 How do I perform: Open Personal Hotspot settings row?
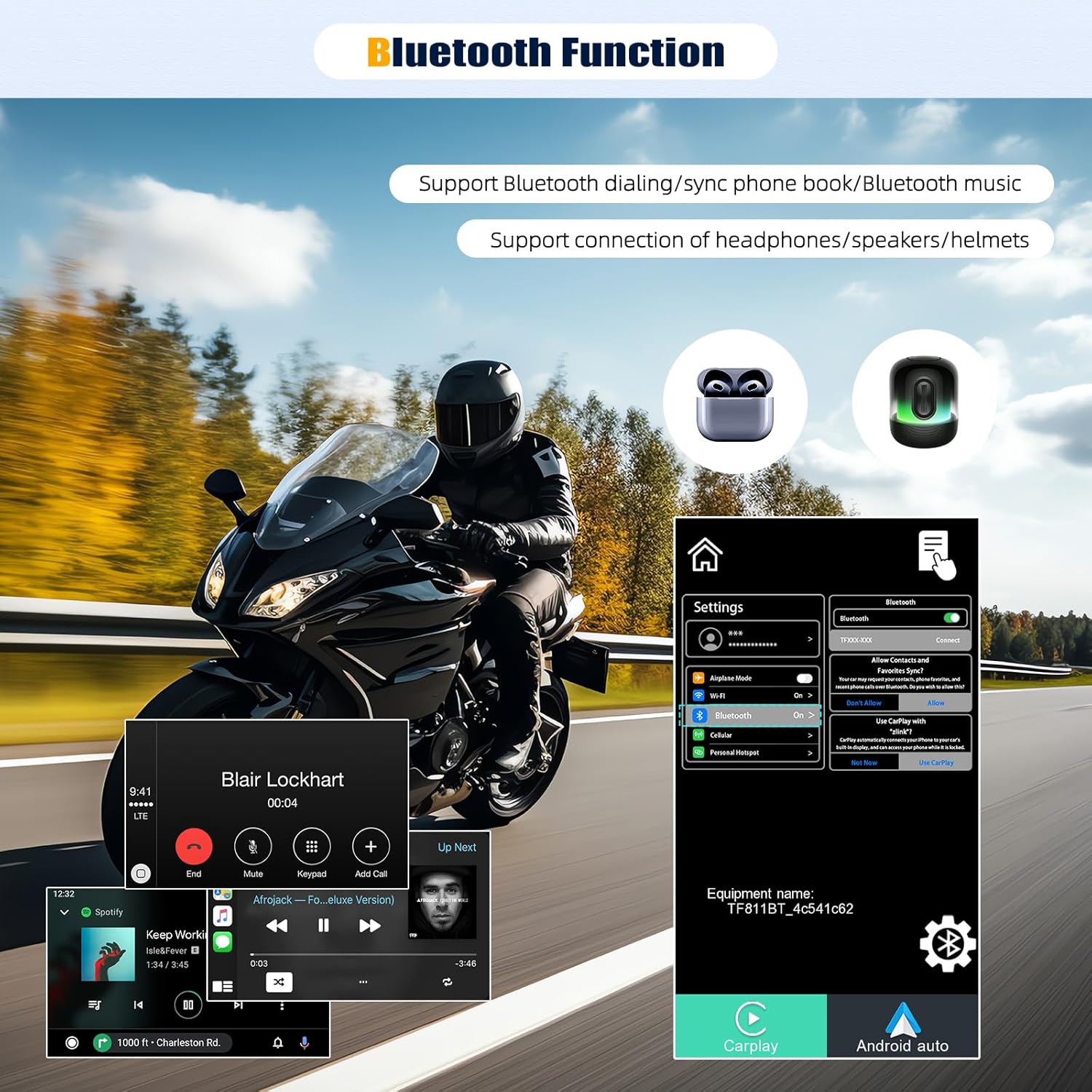pos(753,753)
